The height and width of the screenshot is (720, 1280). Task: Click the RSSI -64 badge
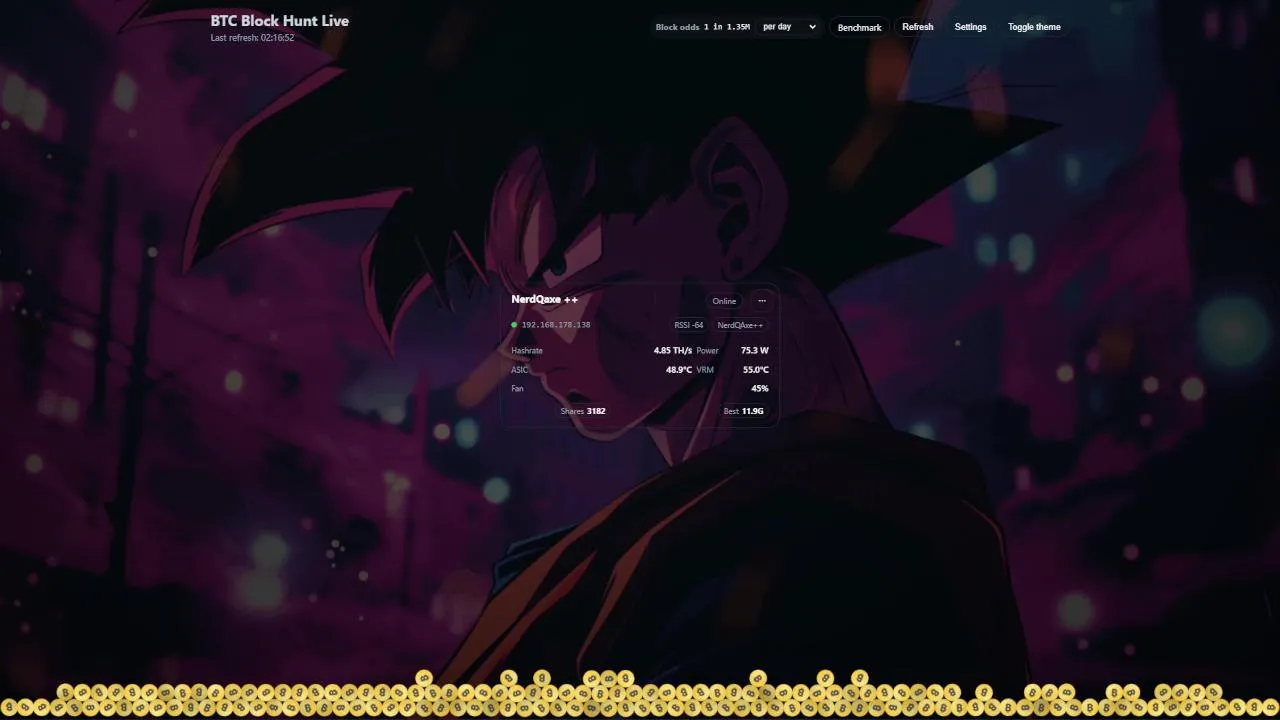tap(689, 325)
